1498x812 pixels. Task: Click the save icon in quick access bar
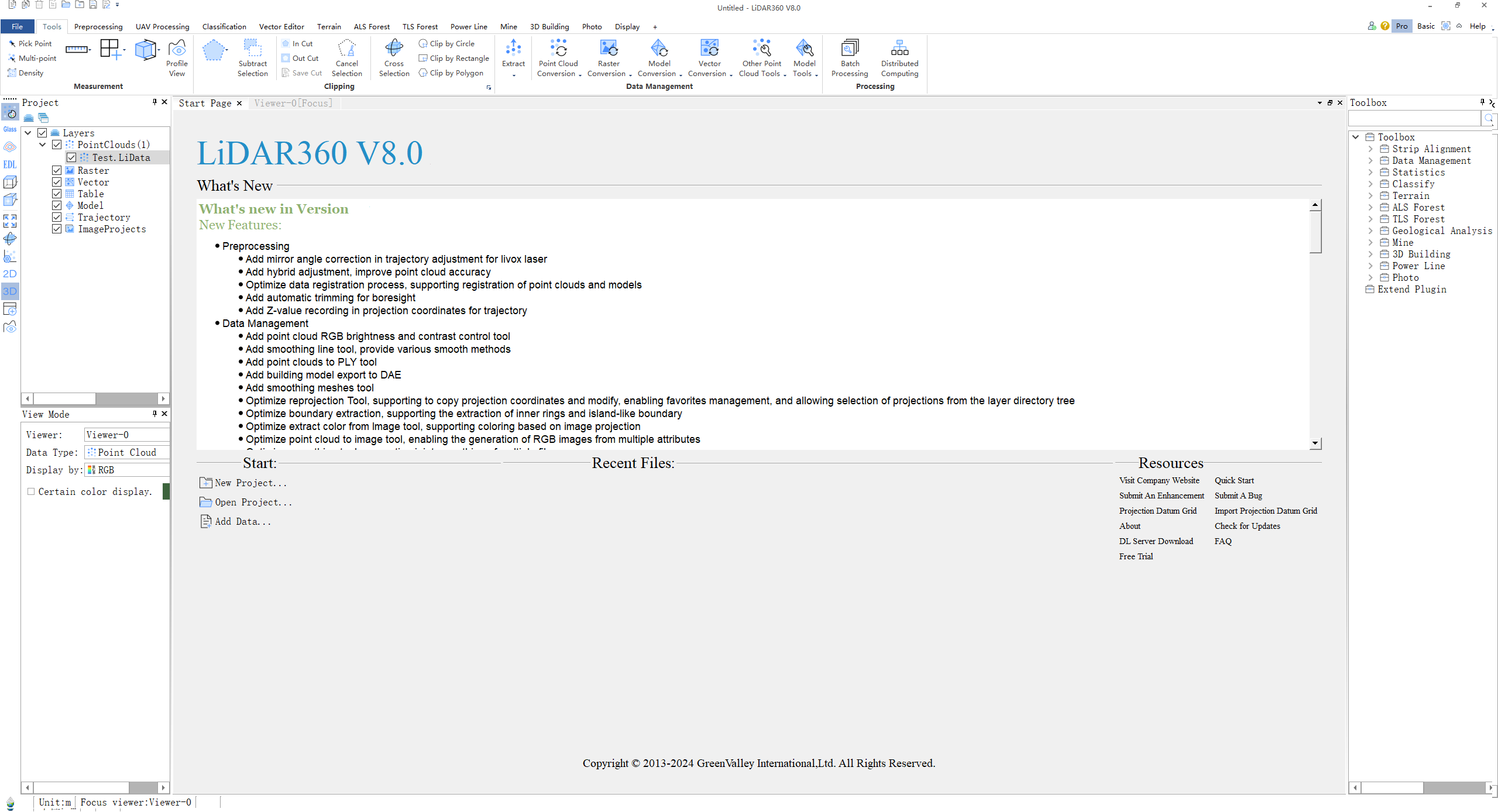click(92, 5)
